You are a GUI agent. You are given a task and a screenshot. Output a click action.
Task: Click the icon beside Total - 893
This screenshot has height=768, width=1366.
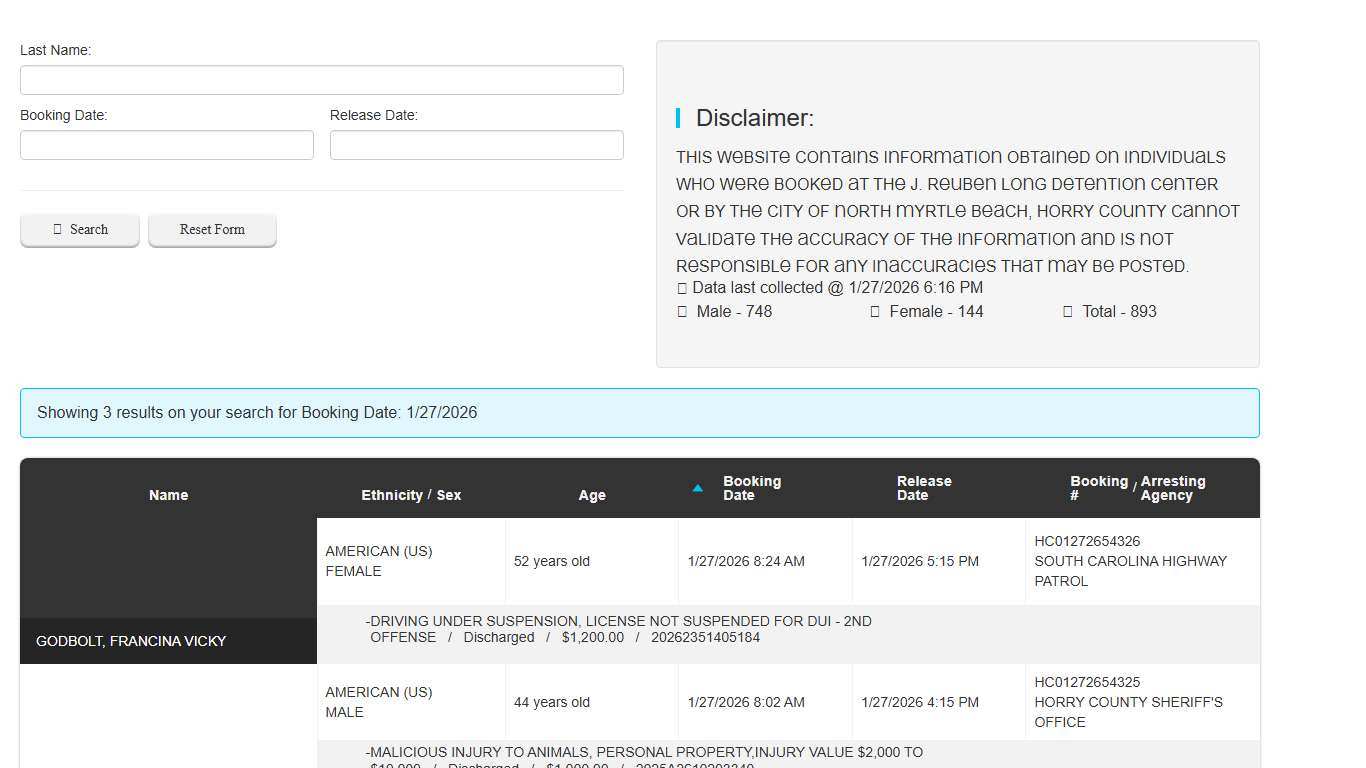[1068, 312]
